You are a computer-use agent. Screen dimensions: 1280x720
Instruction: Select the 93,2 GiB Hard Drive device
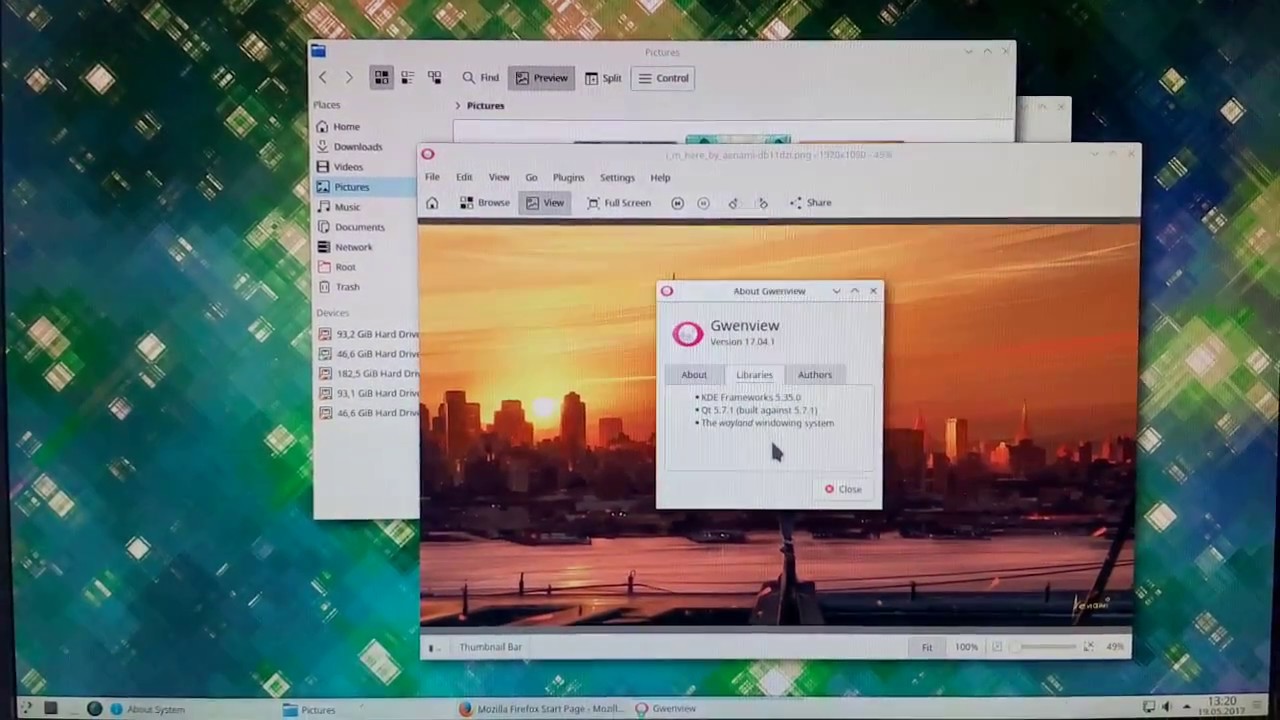tap(367, 334)
